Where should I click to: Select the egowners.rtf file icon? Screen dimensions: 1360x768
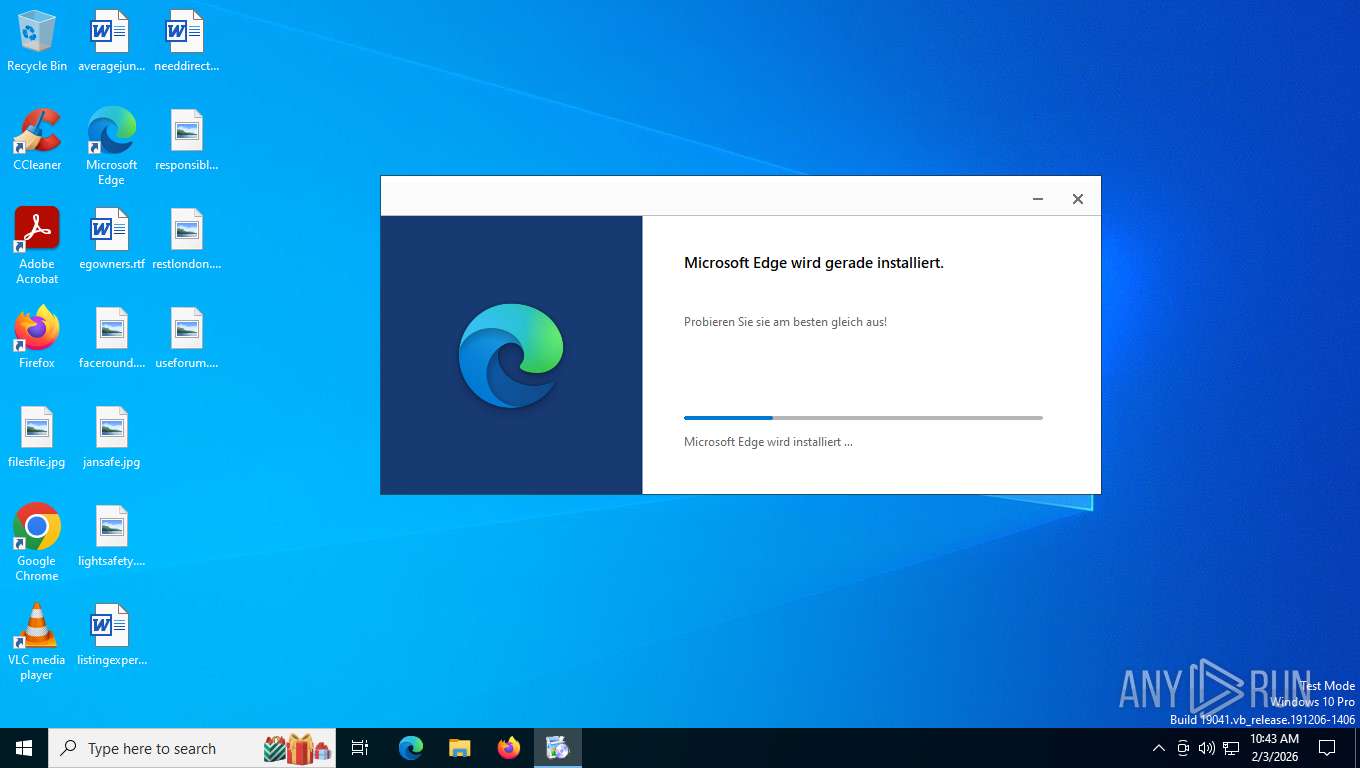pyautogui.click(x=111, y=240)
